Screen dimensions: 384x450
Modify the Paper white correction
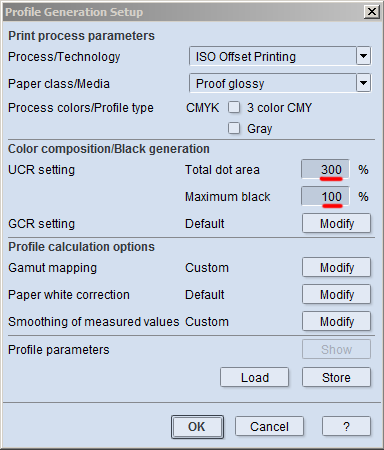336,294
